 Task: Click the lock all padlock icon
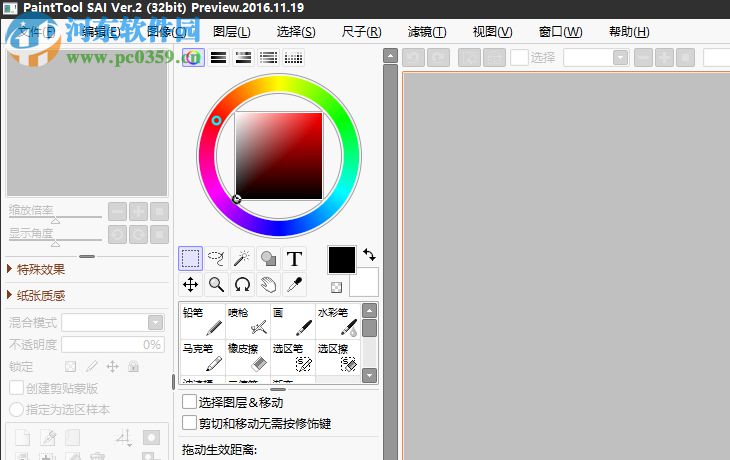(134, 366)
